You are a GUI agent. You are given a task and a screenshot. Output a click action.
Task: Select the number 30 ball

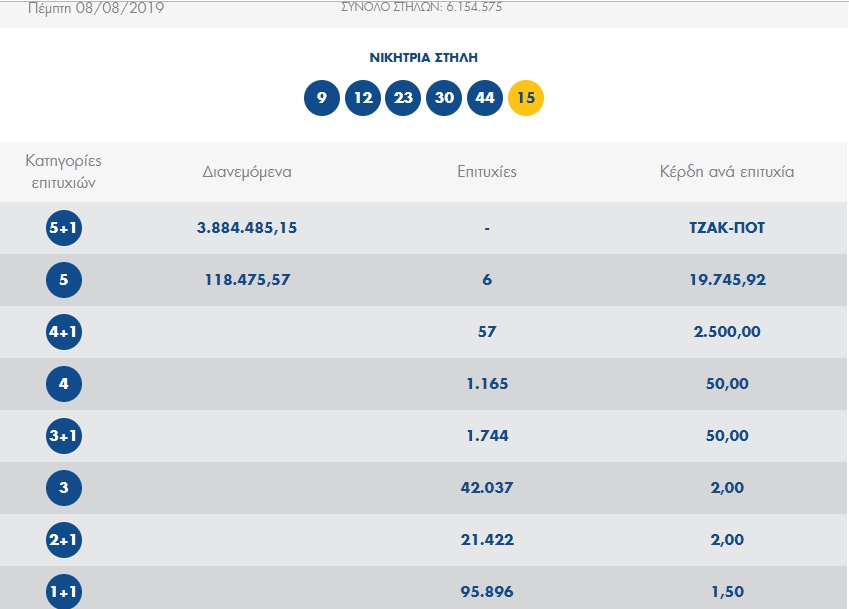[x=444, y=98]
